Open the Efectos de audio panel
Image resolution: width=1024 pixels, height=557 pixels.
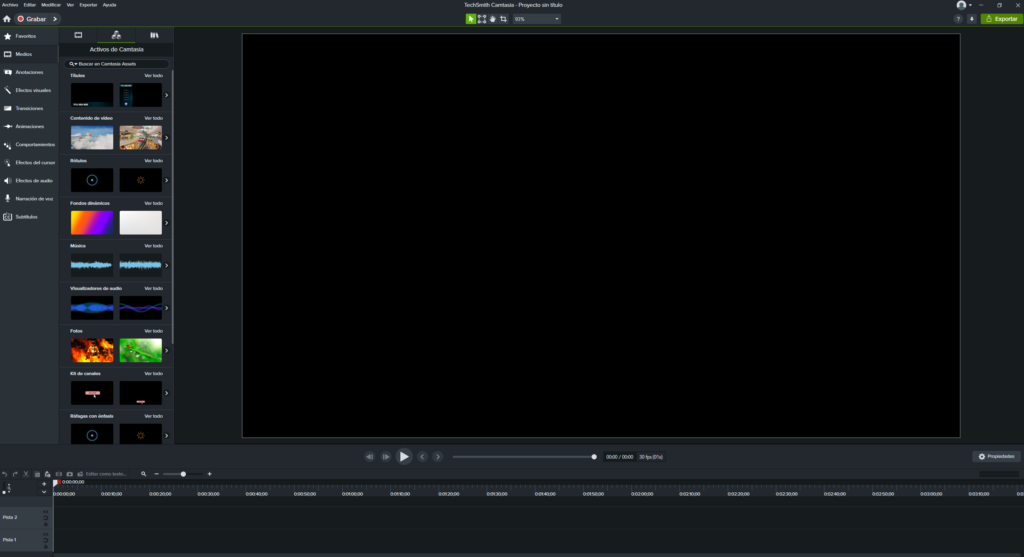click(29, 181)
